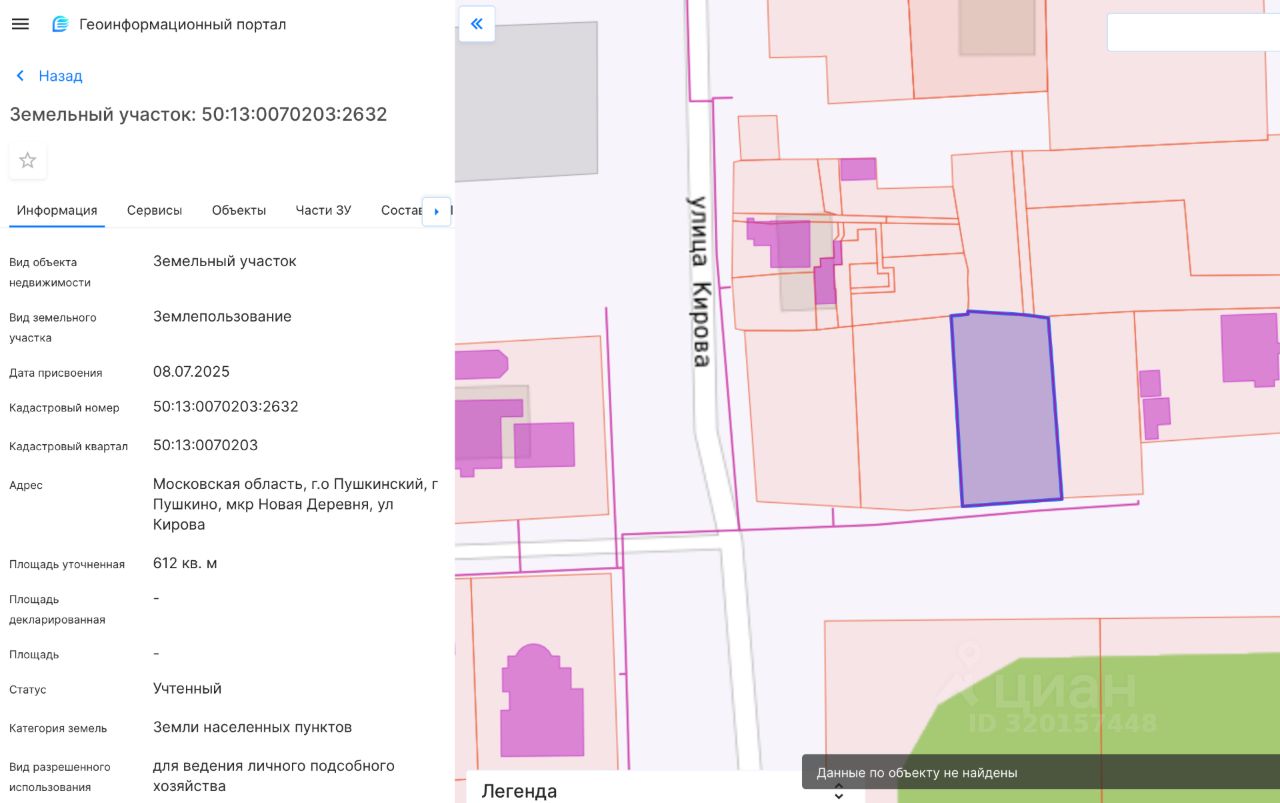Expand the Легенда panel chevron
This screenshot has height=803, width=1280.
(838, 792)
